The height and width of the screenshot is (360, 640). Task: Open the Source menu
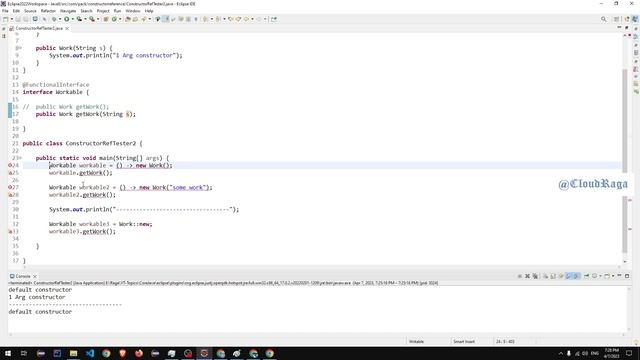pos(30,11)
